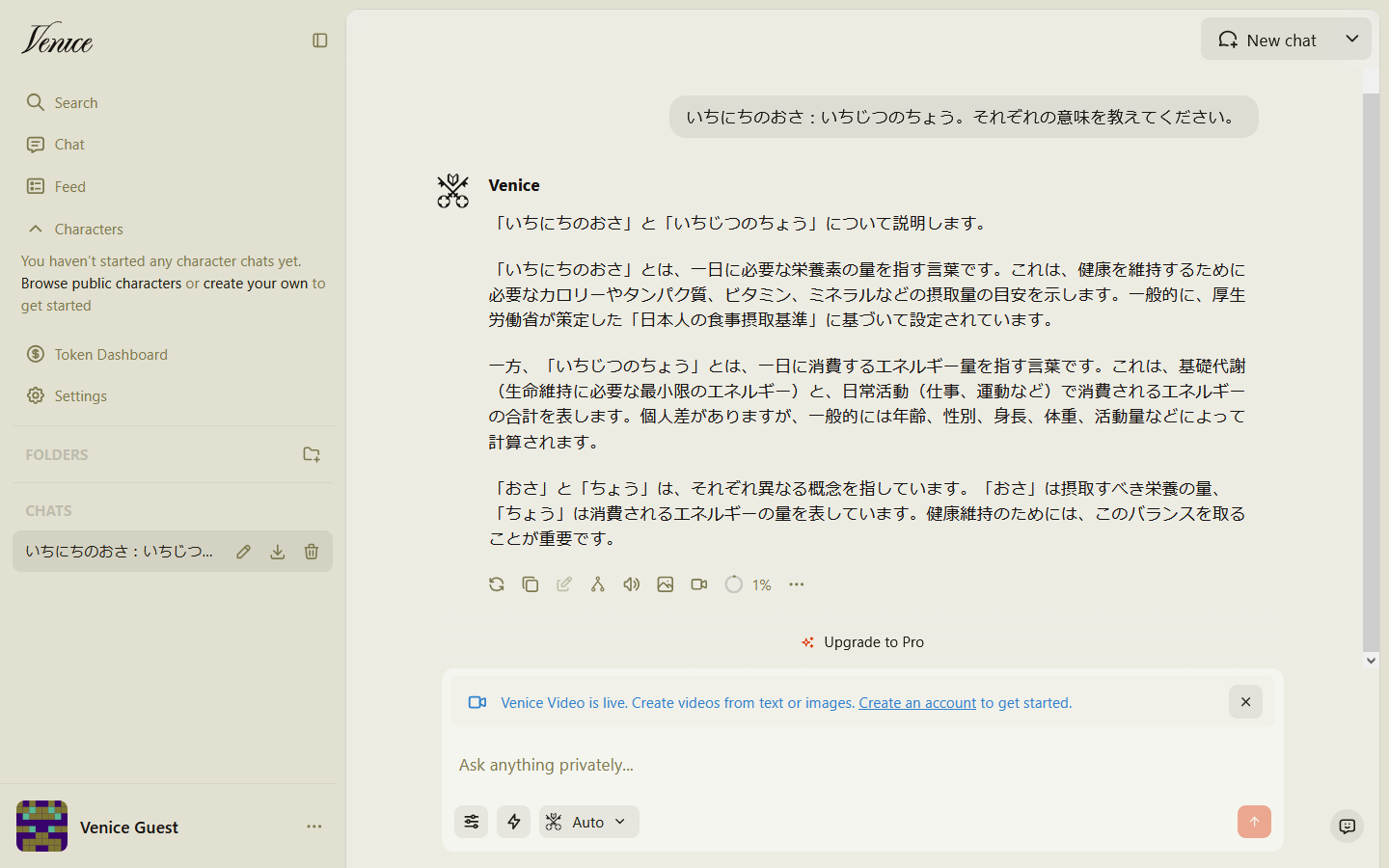The height and width of the screenshot is (868, 1389).
Task: Play the response with the speaker icon
Action: [x=632, y=584]
